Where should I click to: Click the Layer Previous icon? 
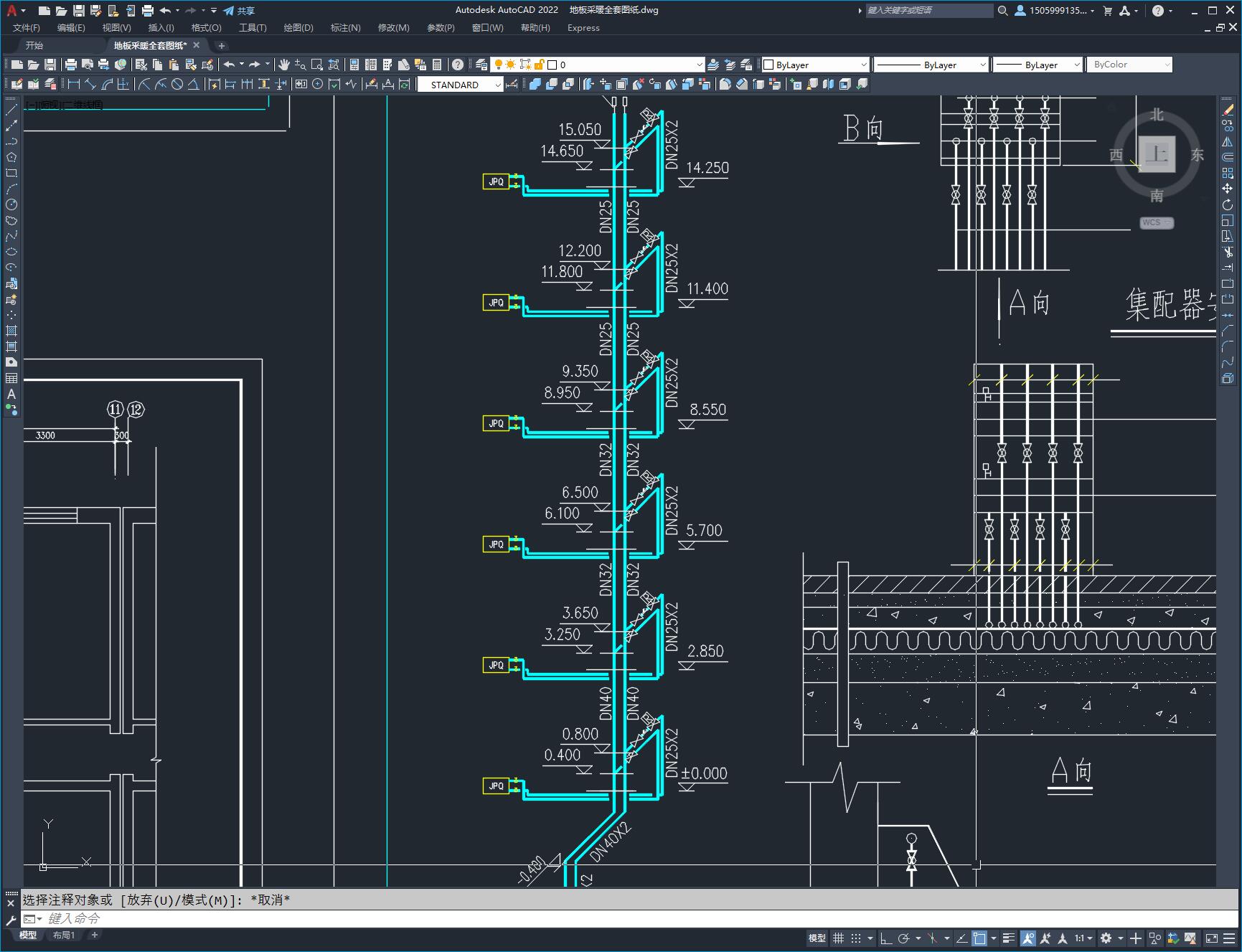click(730, 65)
